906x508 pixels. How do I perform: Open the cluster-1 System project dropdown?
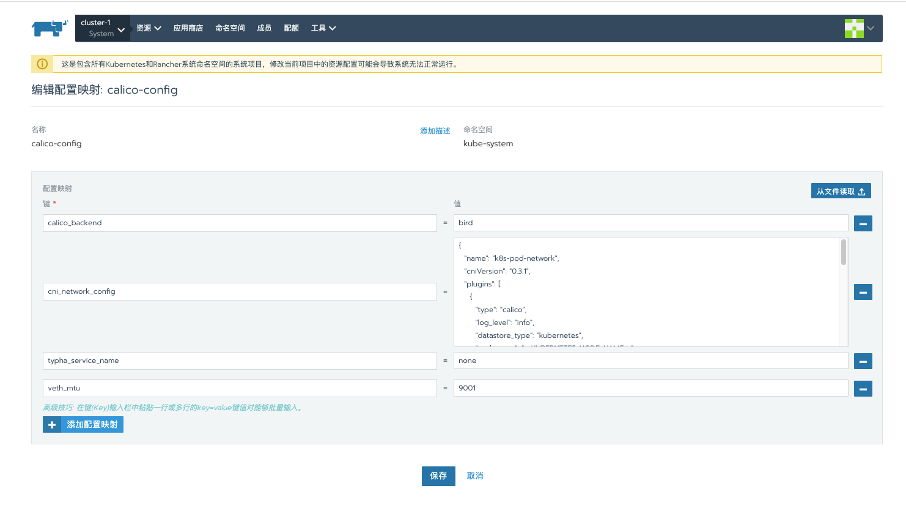pos(103,28)
